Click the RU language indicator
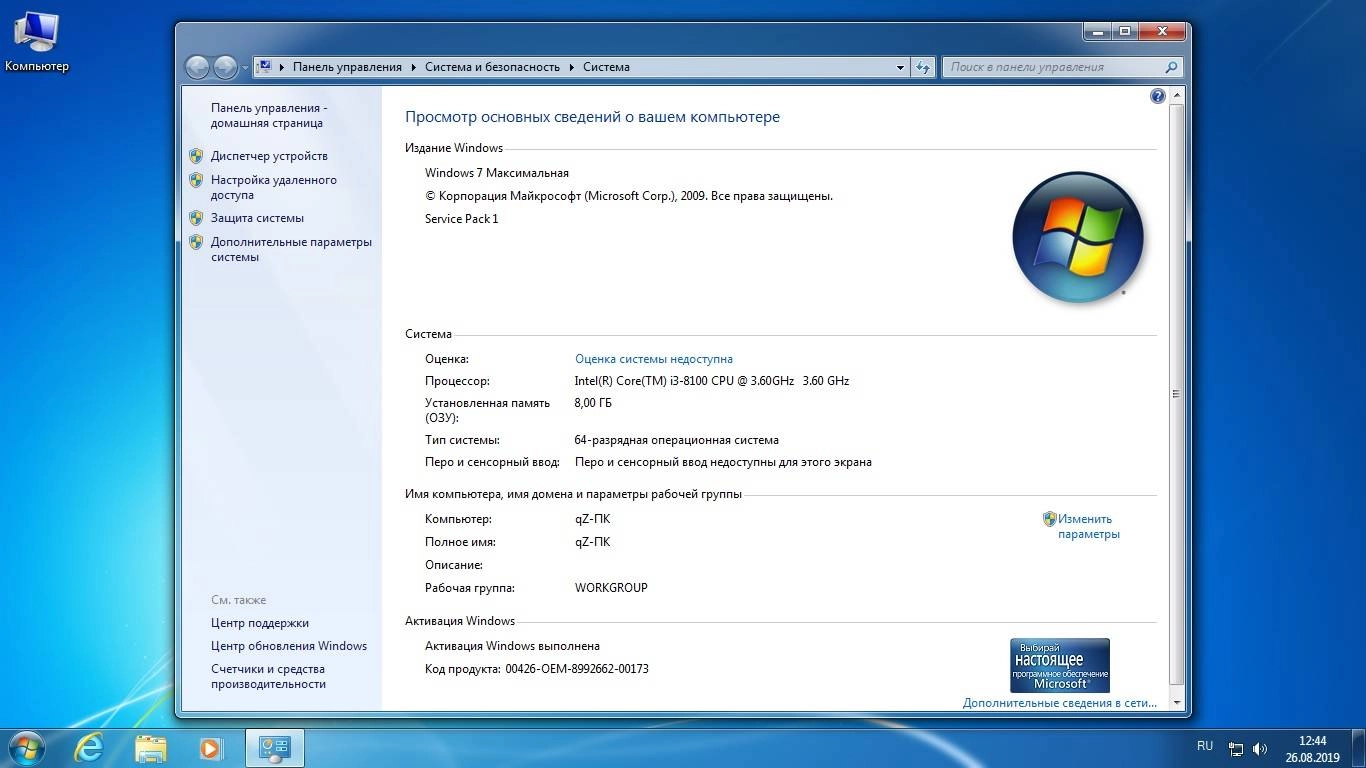The image size is (1366, 768). (1204, 746)
